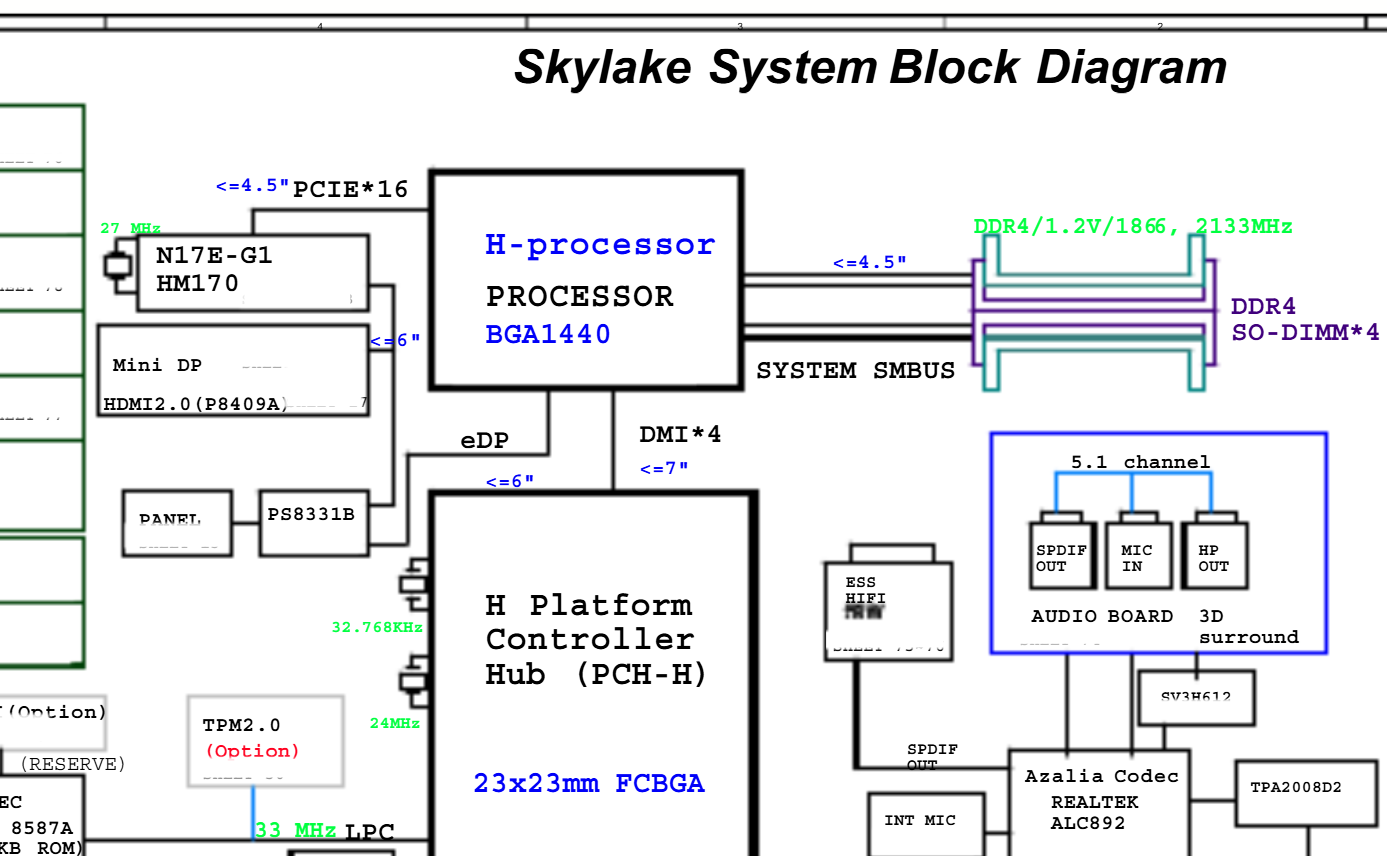Click the 32.768KHz crystal symbol
The height and width of the screenshot is (856, 1387).
coord(415,587)
